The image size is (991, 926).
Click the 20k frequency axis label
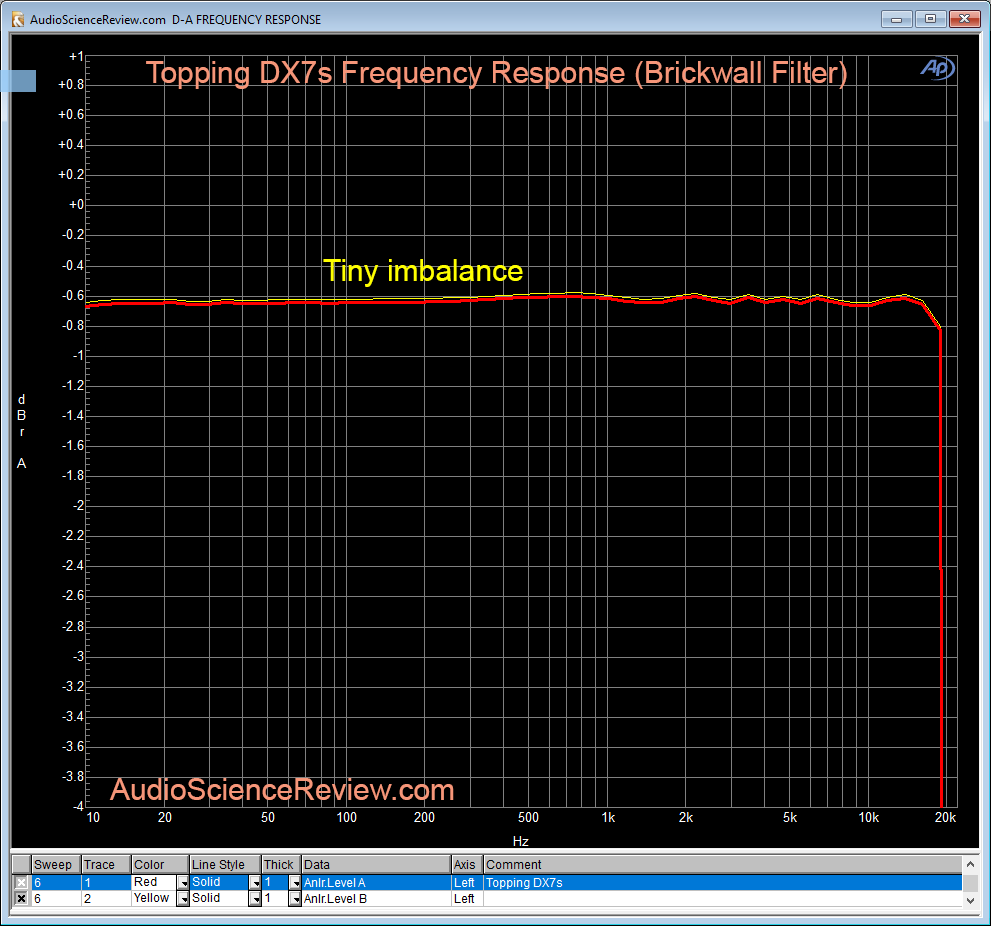pos(945,818)
